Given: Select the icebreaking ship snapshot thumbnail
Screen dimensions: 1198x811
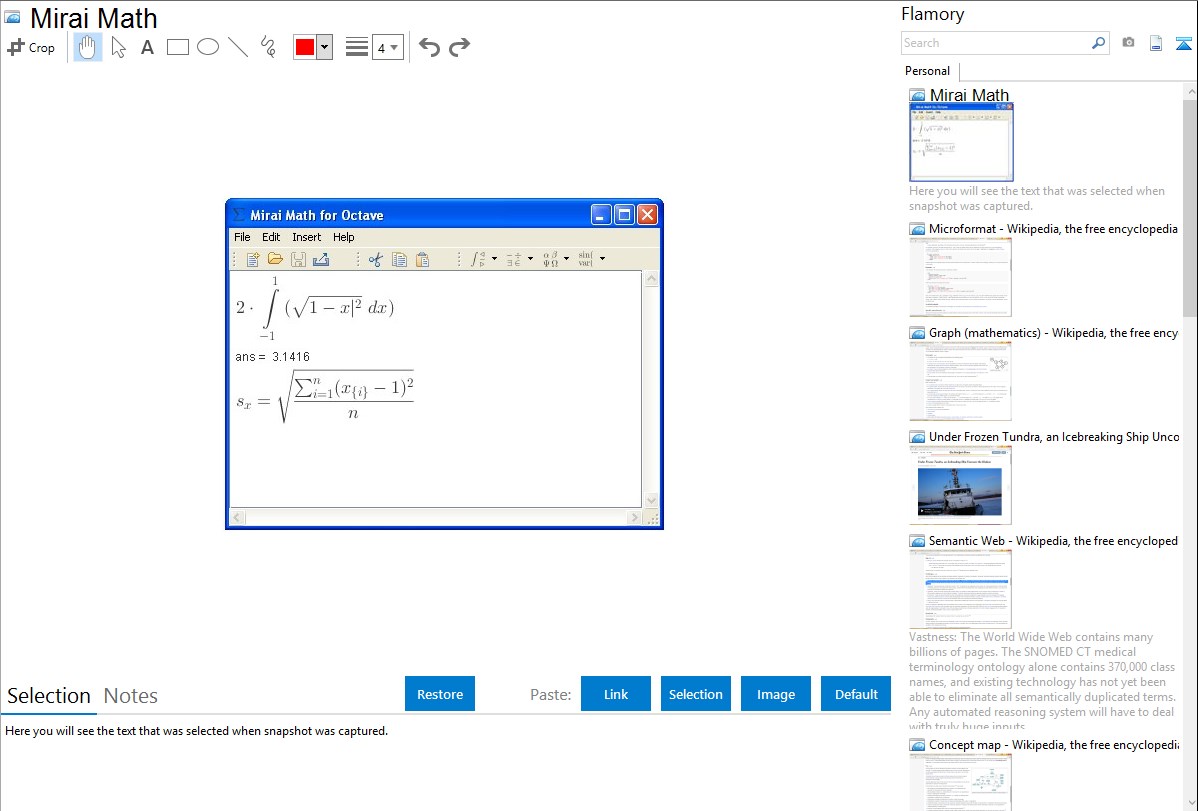Looking at the screenshot, I should point(960,485).
